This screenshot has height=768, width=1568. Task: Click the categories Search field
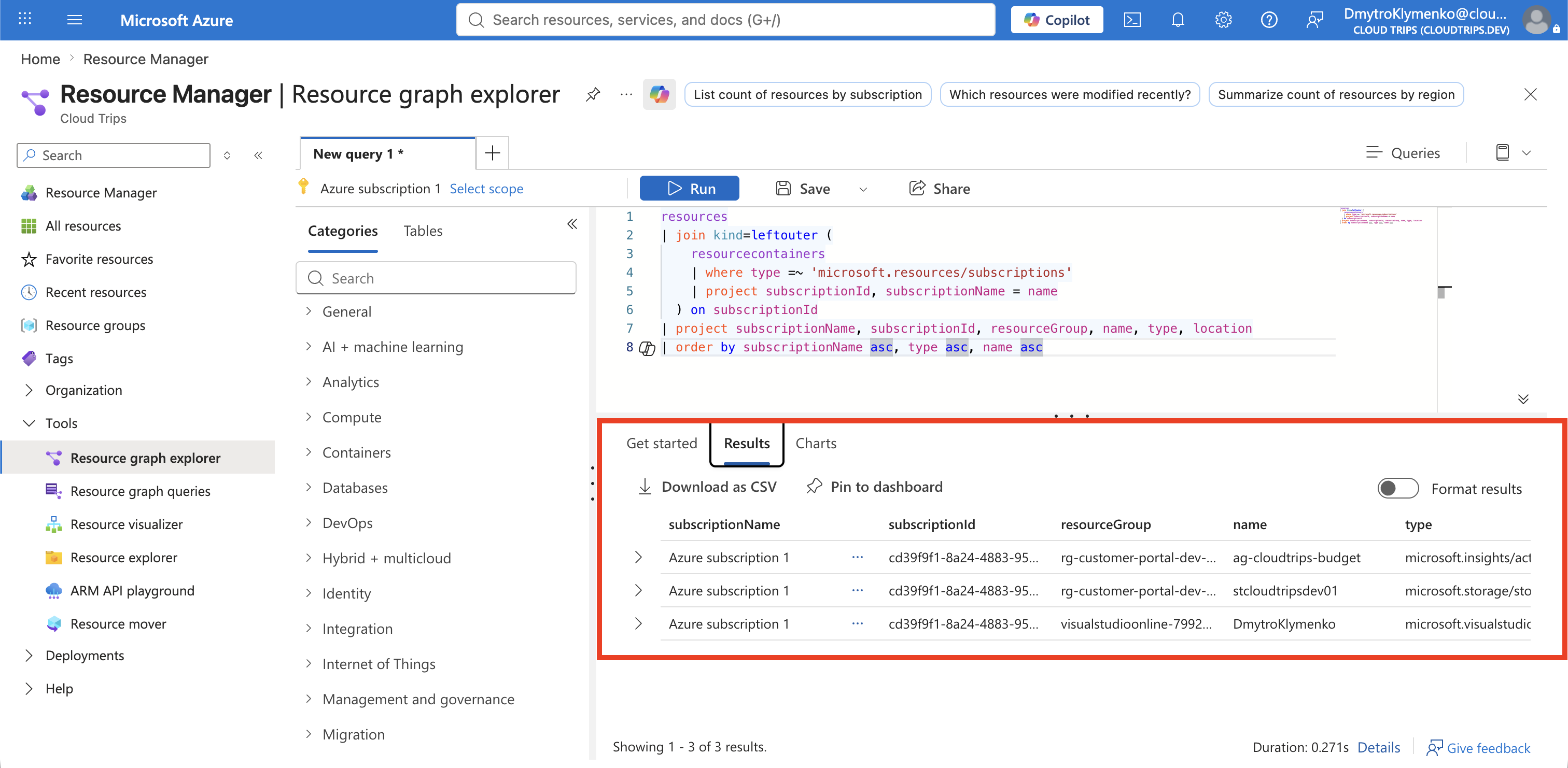[436, 278]
